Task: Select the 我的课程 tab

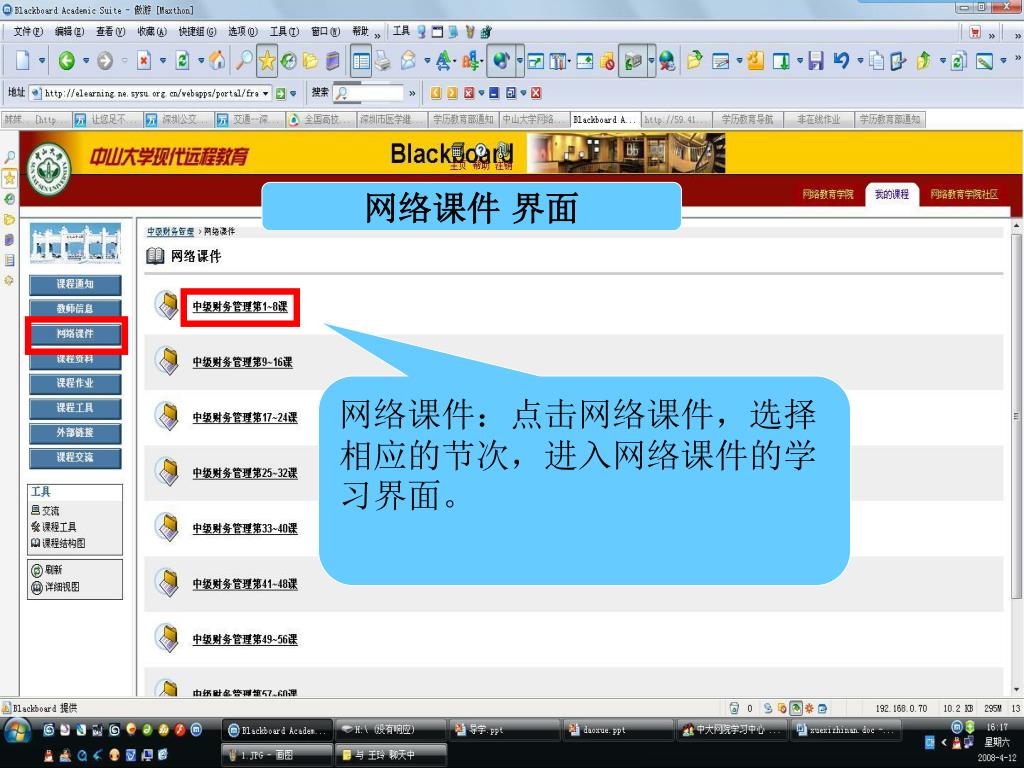Action: click(x=892, y=194)
